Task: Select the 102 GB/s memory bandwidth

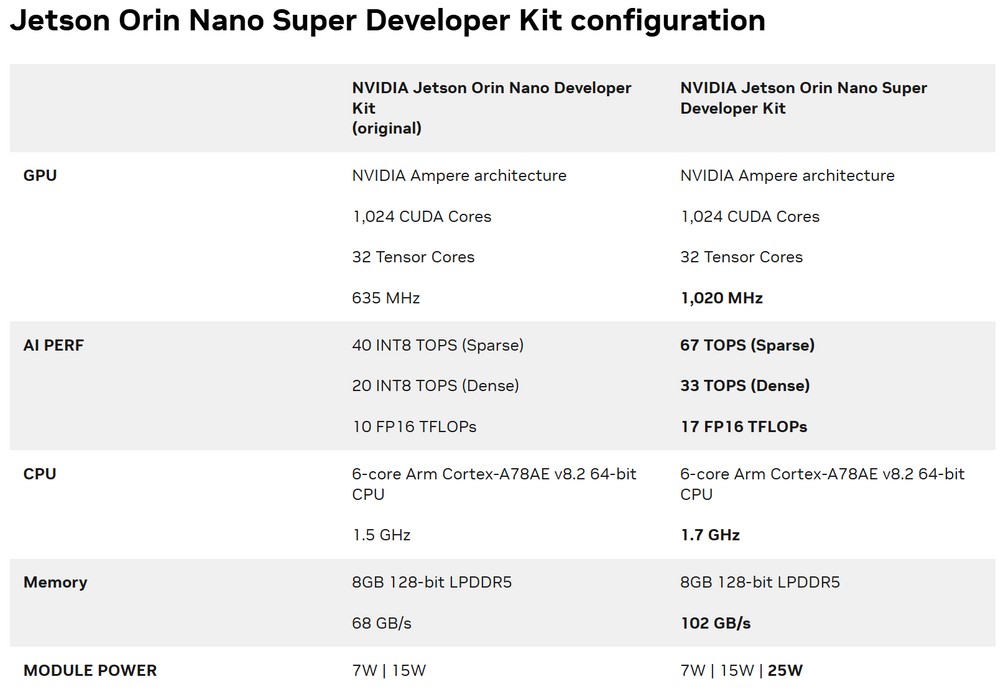Action: point(715,623)
